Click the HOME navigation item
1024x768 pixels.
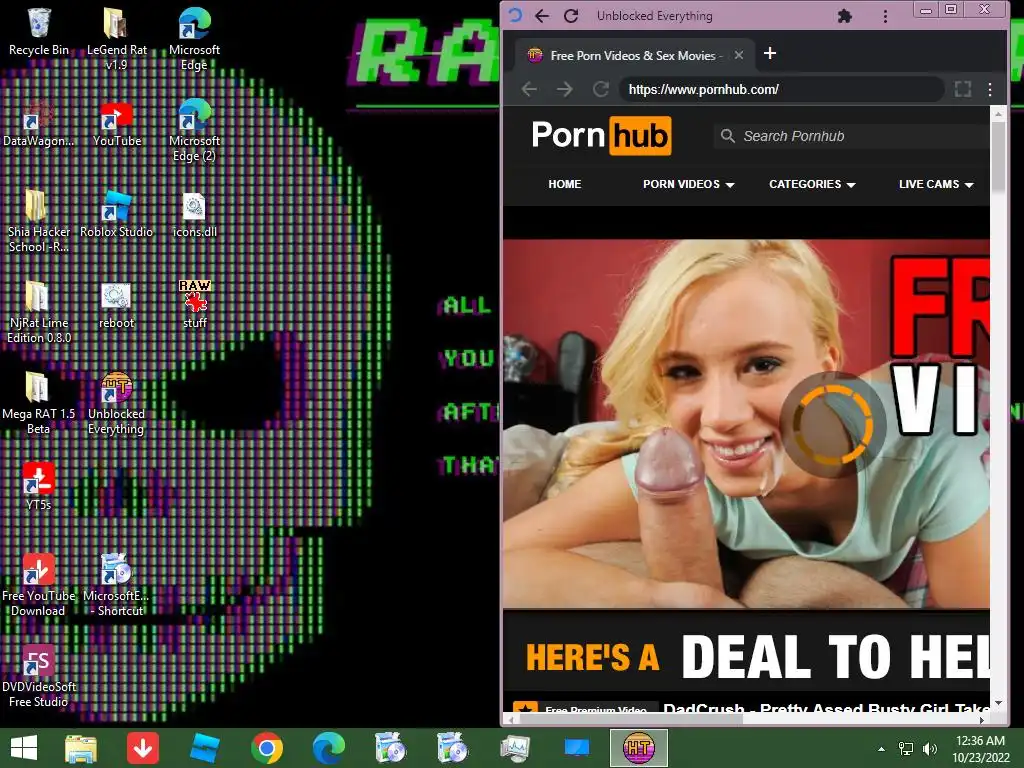(565, 184)
